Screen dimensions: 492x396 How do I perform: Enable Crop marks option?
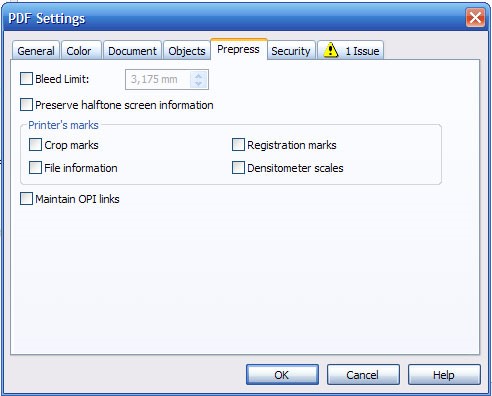(x=35, y=145)
